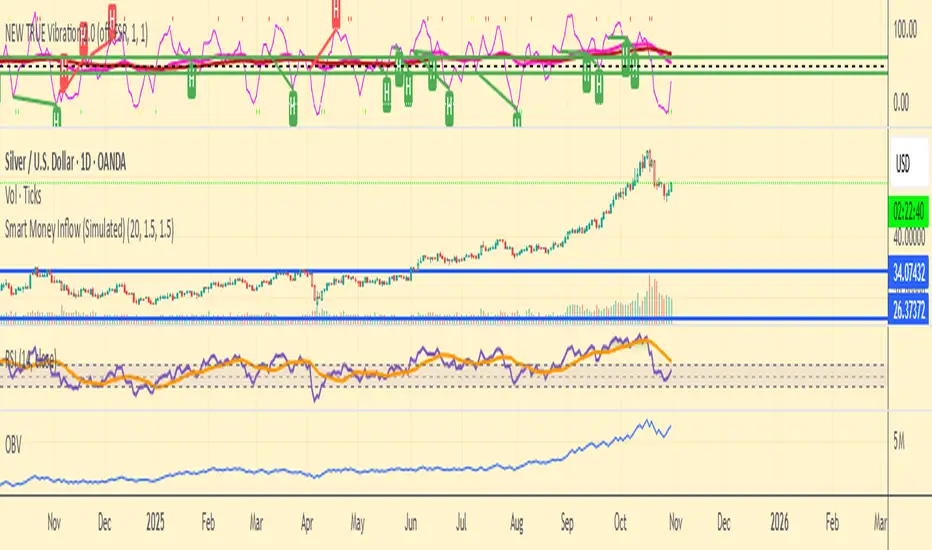Viewport: 932px width, 550px height.
Task: Click the 40.00000 price scale value
Action: click(x=909, y=237)
